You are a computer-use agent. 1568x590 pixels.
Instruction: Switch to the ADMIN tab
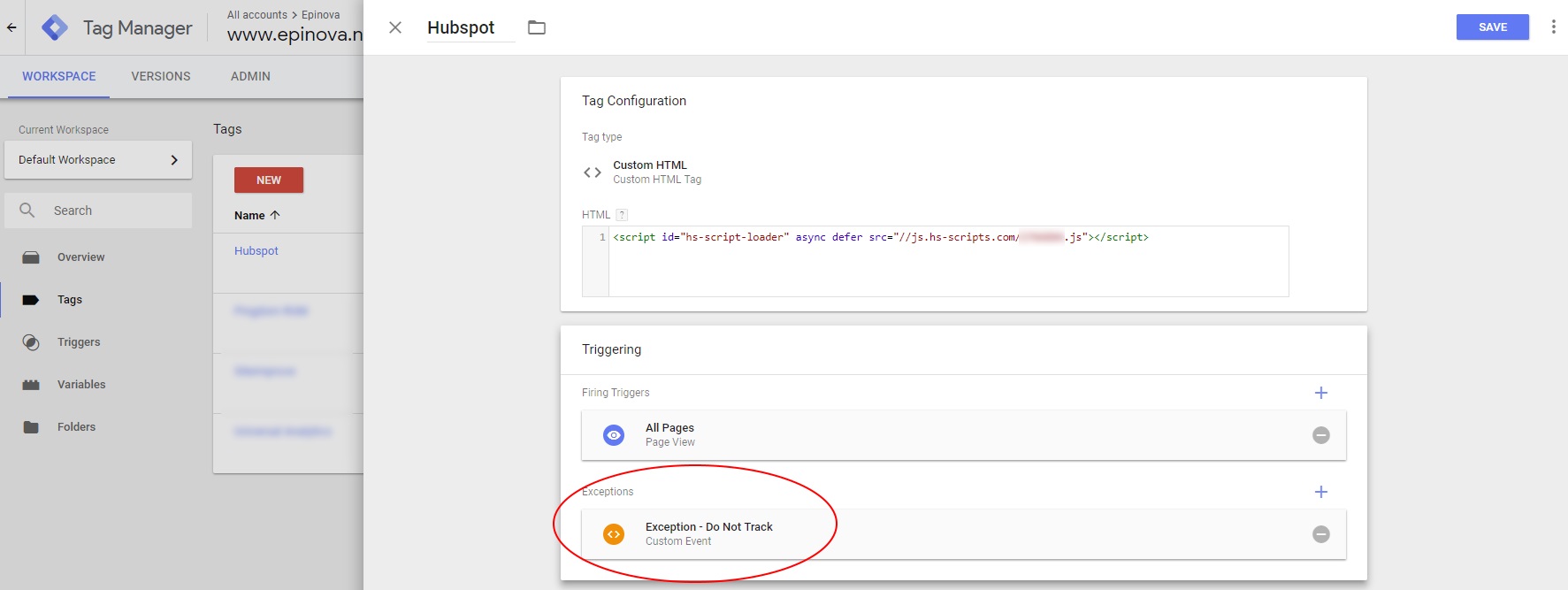pos(250,77)
